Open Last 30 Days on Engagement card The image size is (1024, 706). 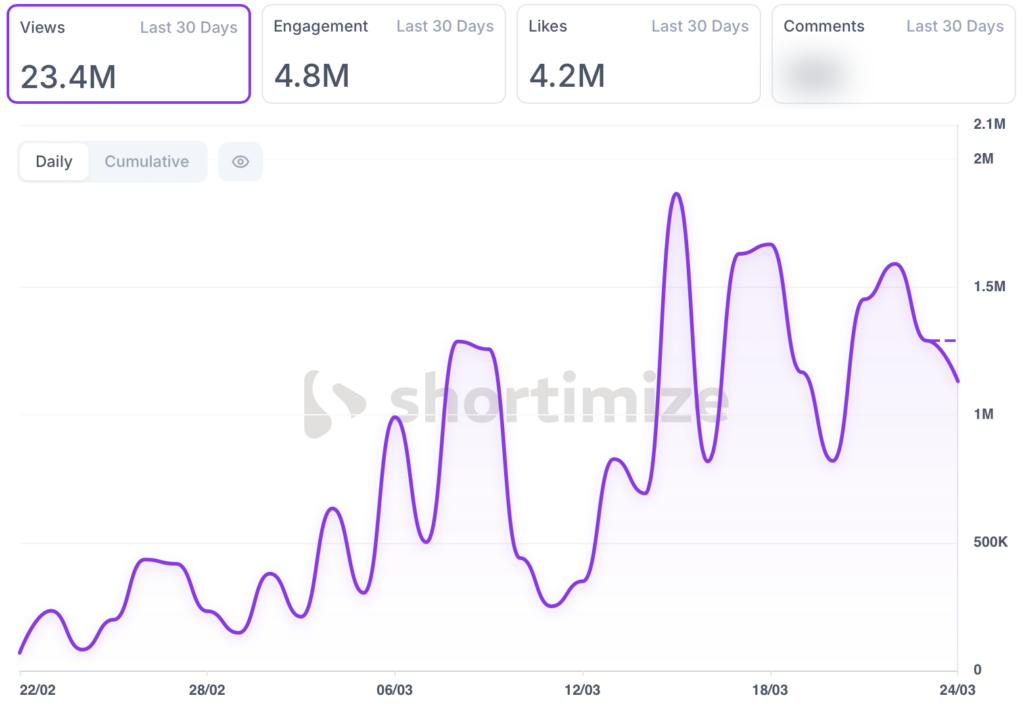tap(445, 27)
